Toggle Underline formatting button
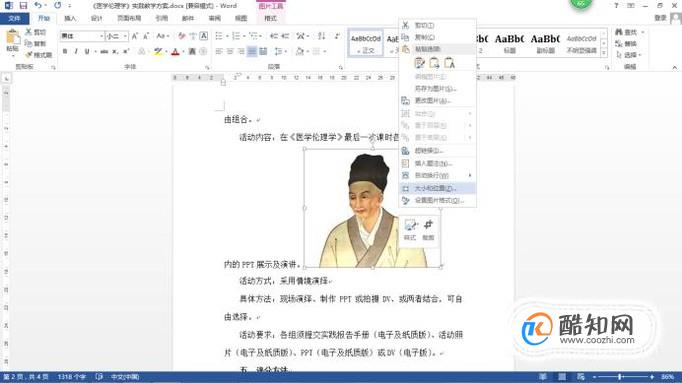The width and height of the screenshot is (682, 383). (x=87, y=52)
